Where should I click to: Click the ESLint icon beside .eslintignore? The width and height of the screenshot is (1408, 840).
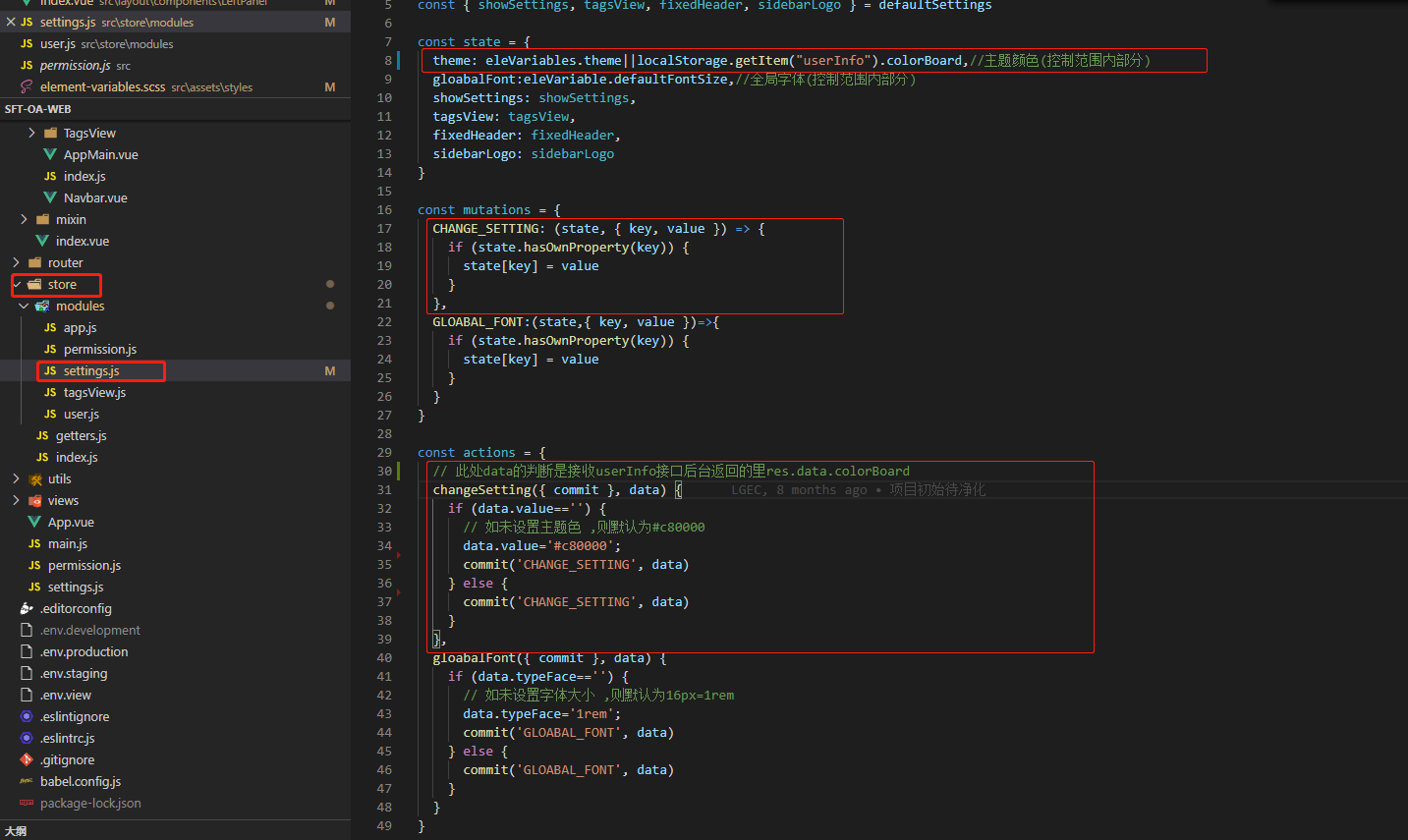coord(27,716)
